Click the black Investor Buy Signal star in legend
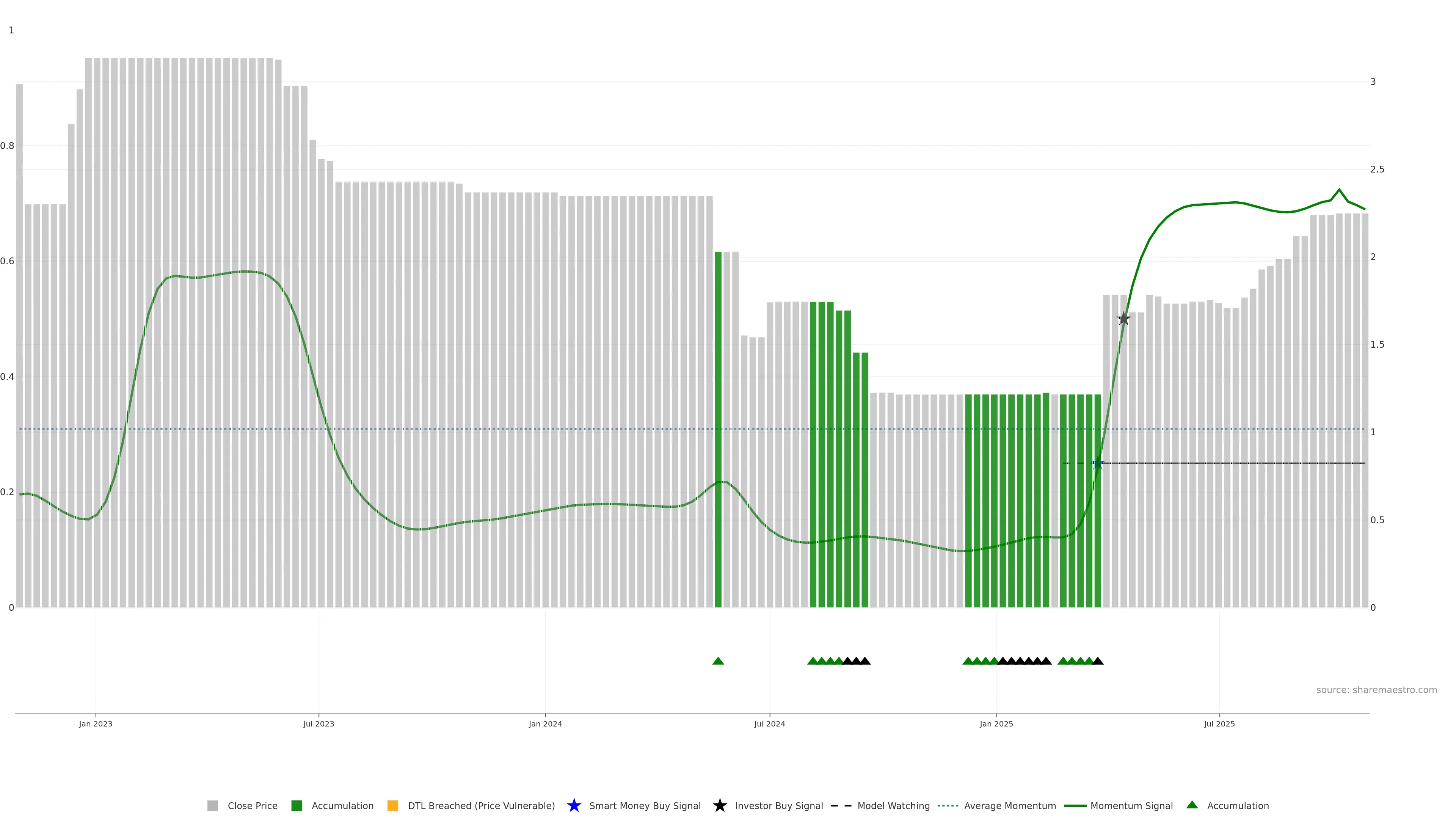This screenshot has height=819, width=1456. pos(720,805)
